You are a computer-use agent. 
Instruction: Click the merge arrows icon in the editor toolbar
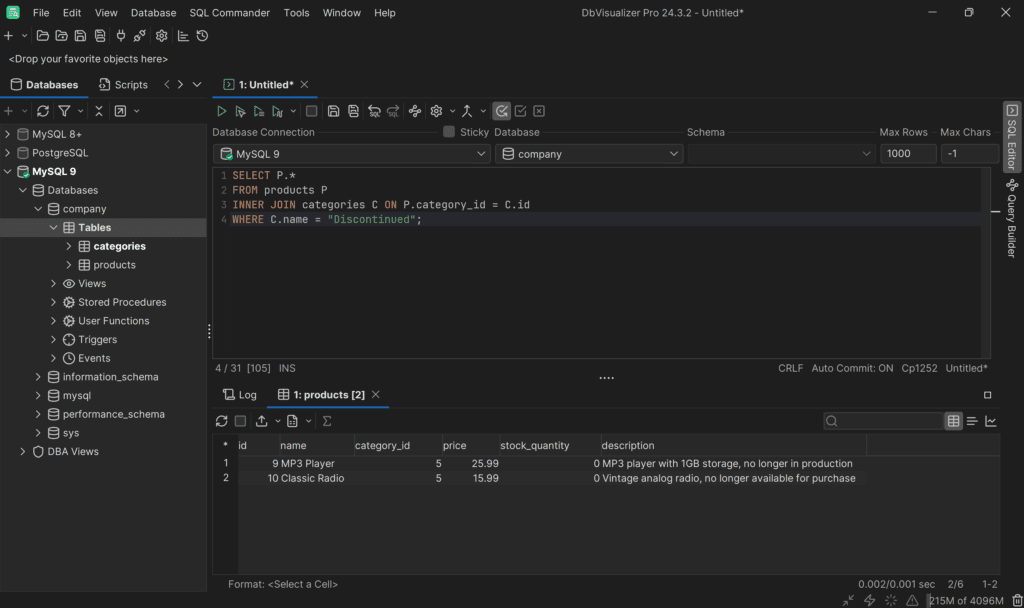pyautogui.click(x=467, y=111)
